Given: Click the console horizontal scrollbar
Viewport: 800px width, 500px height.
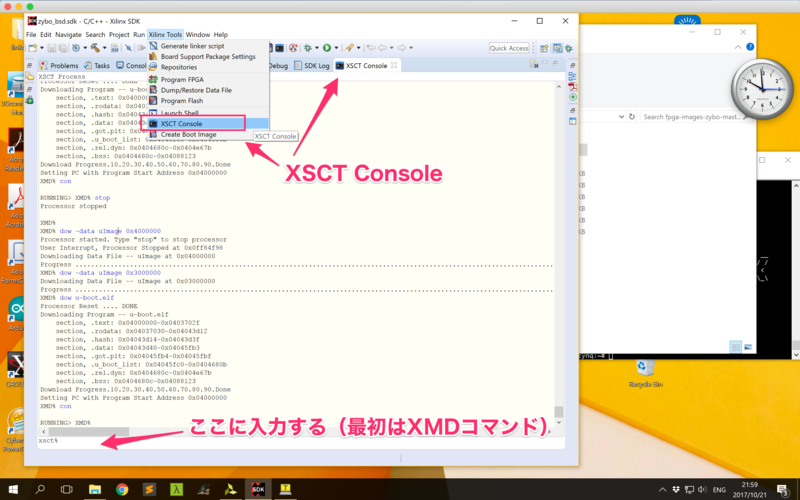Looking at the screenshot, I should pyautogui.click(x=88, y=432).
